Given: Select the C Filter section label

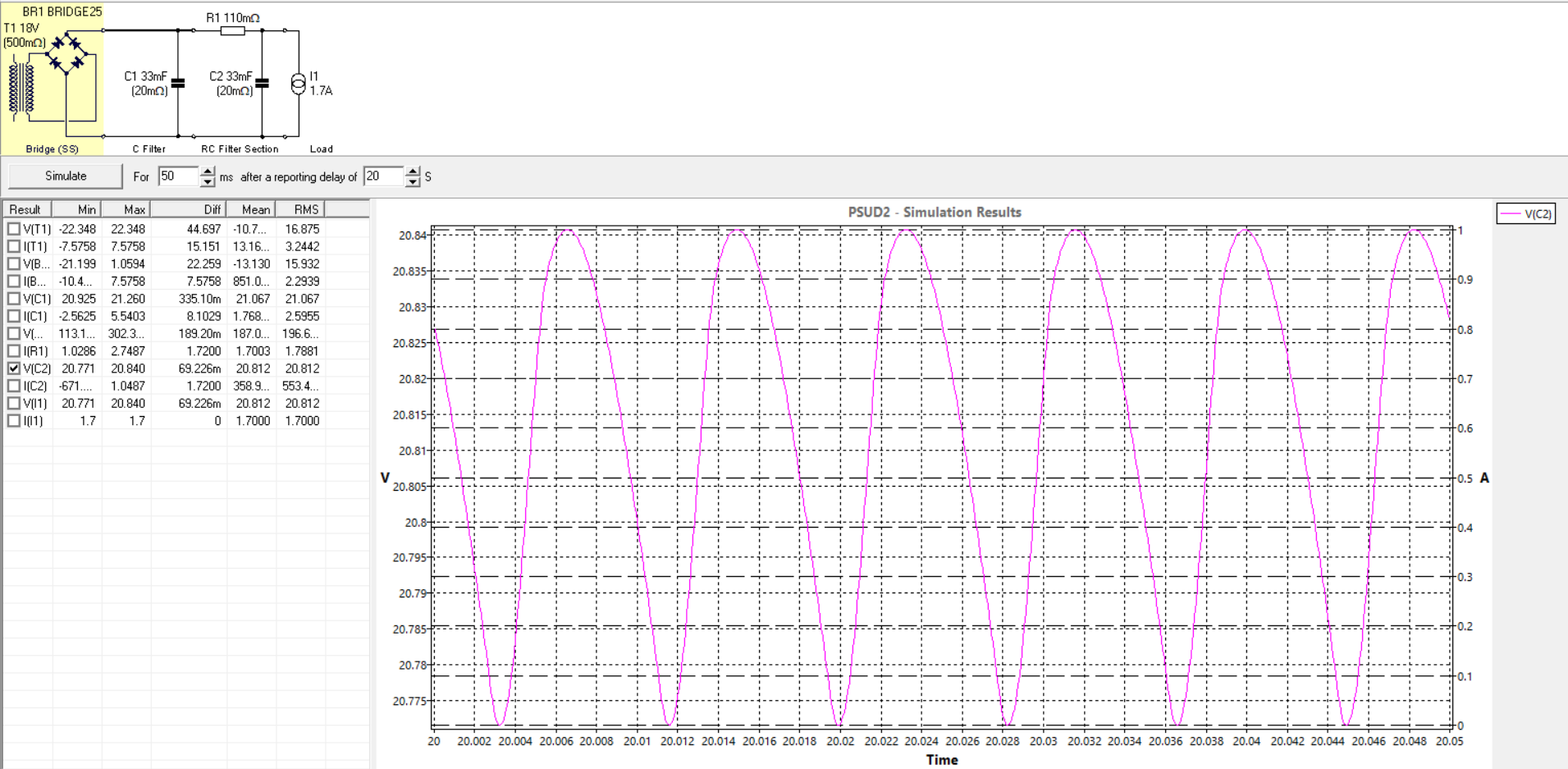Looking at the screenshot, I should pos(149,149).
